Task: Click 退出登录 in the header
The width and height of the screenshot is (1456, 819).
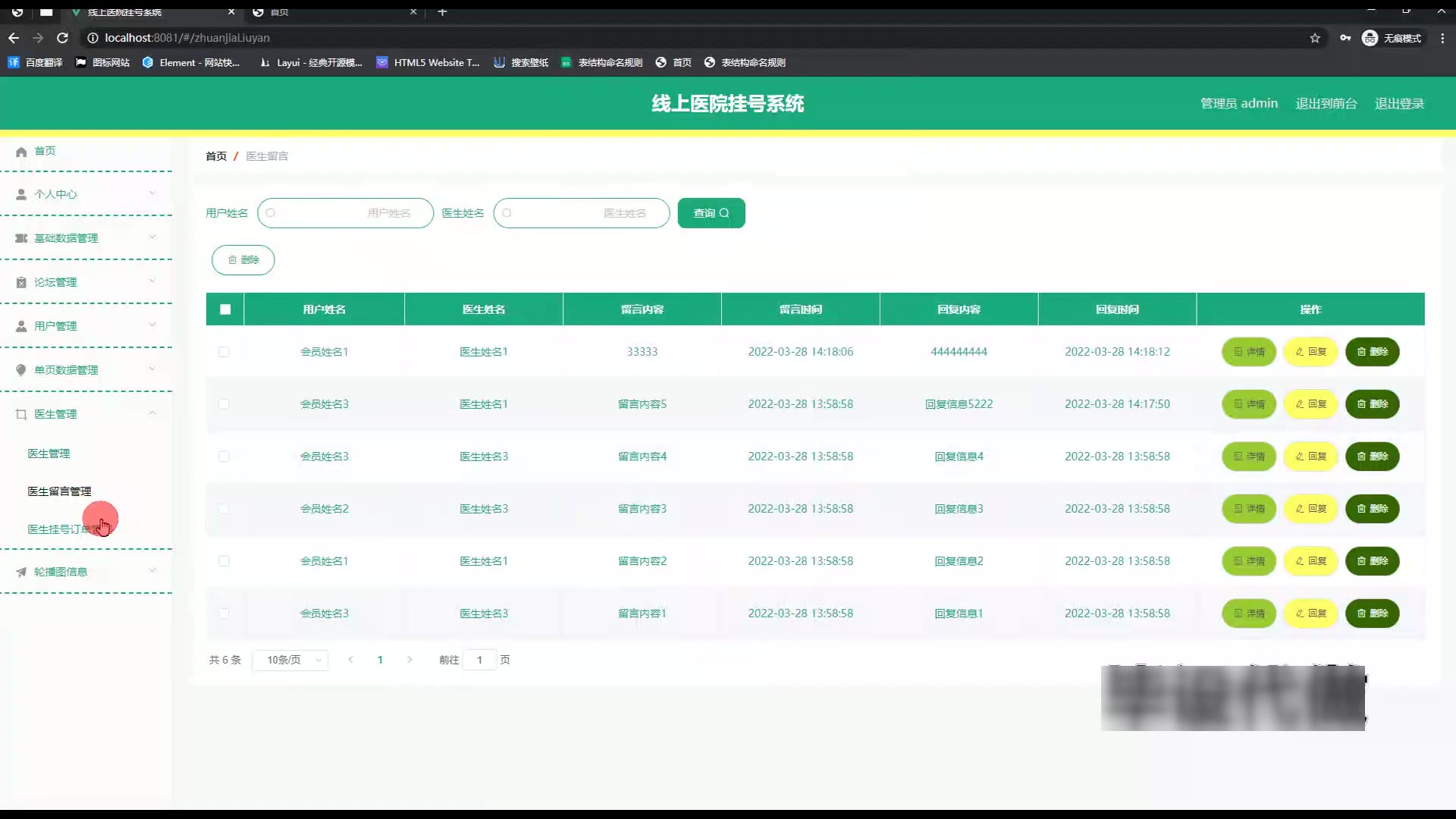Action: coord(1399,104)
